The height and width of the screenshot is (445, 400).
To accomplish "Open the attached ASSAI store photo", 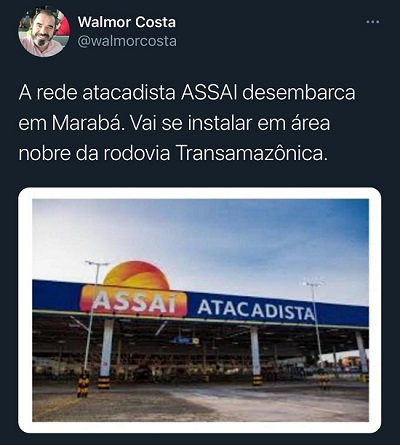I will point(200,310).
